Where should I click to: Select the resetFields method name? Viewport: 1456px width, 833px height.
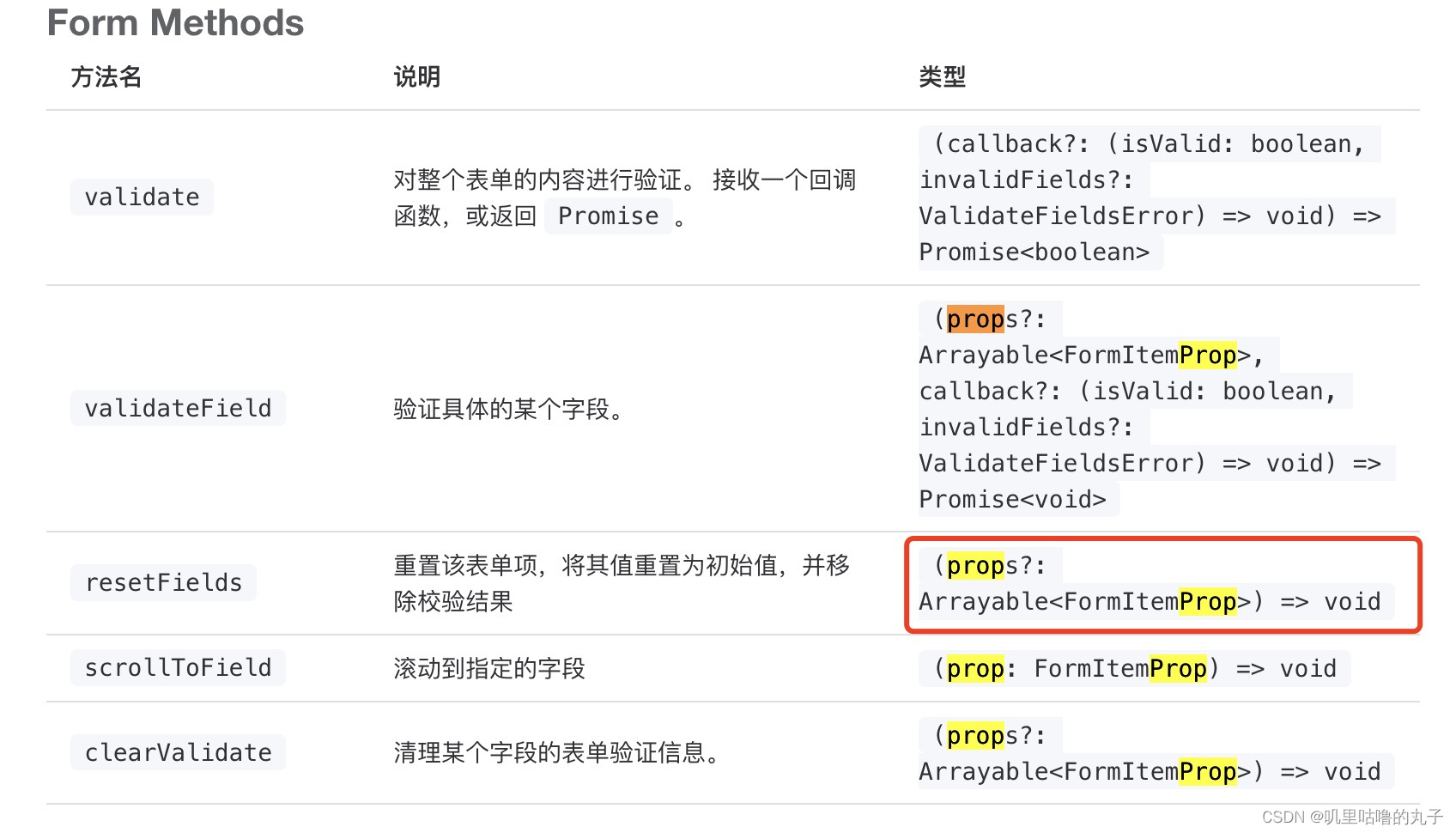click(x=163, y=582)
